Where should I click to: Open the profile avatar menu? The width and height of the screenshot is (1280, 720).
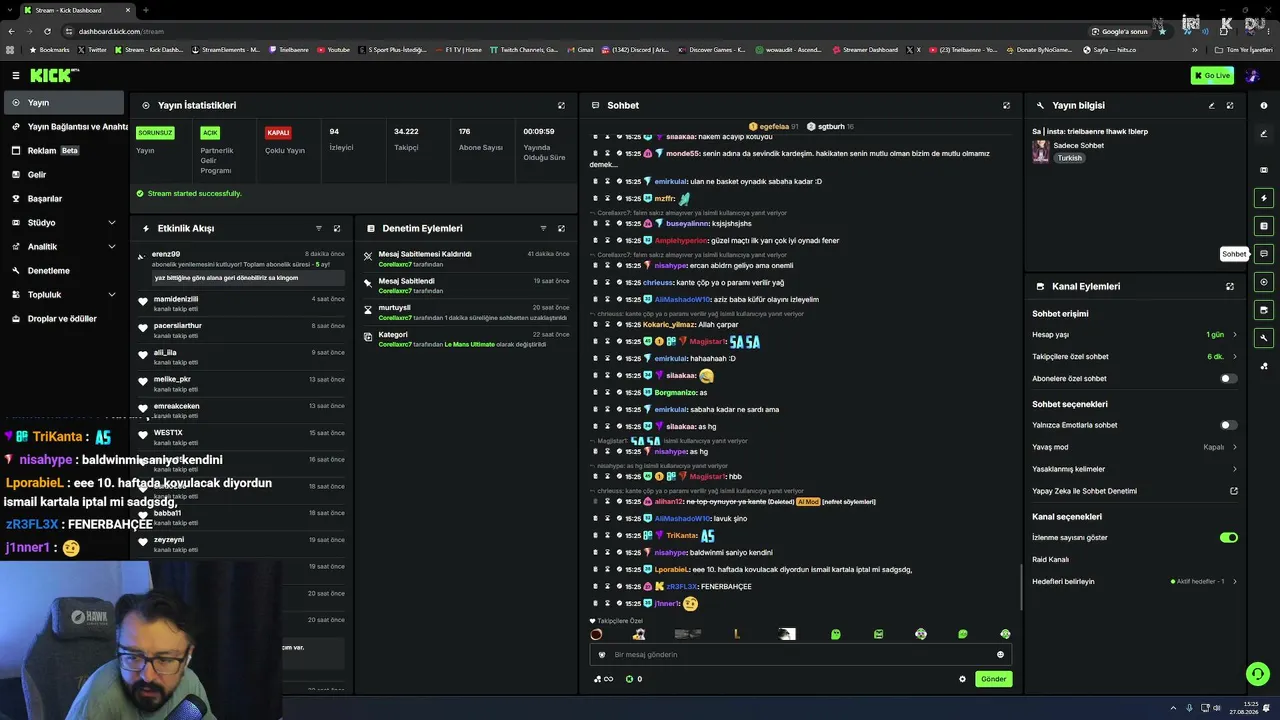1252,75
